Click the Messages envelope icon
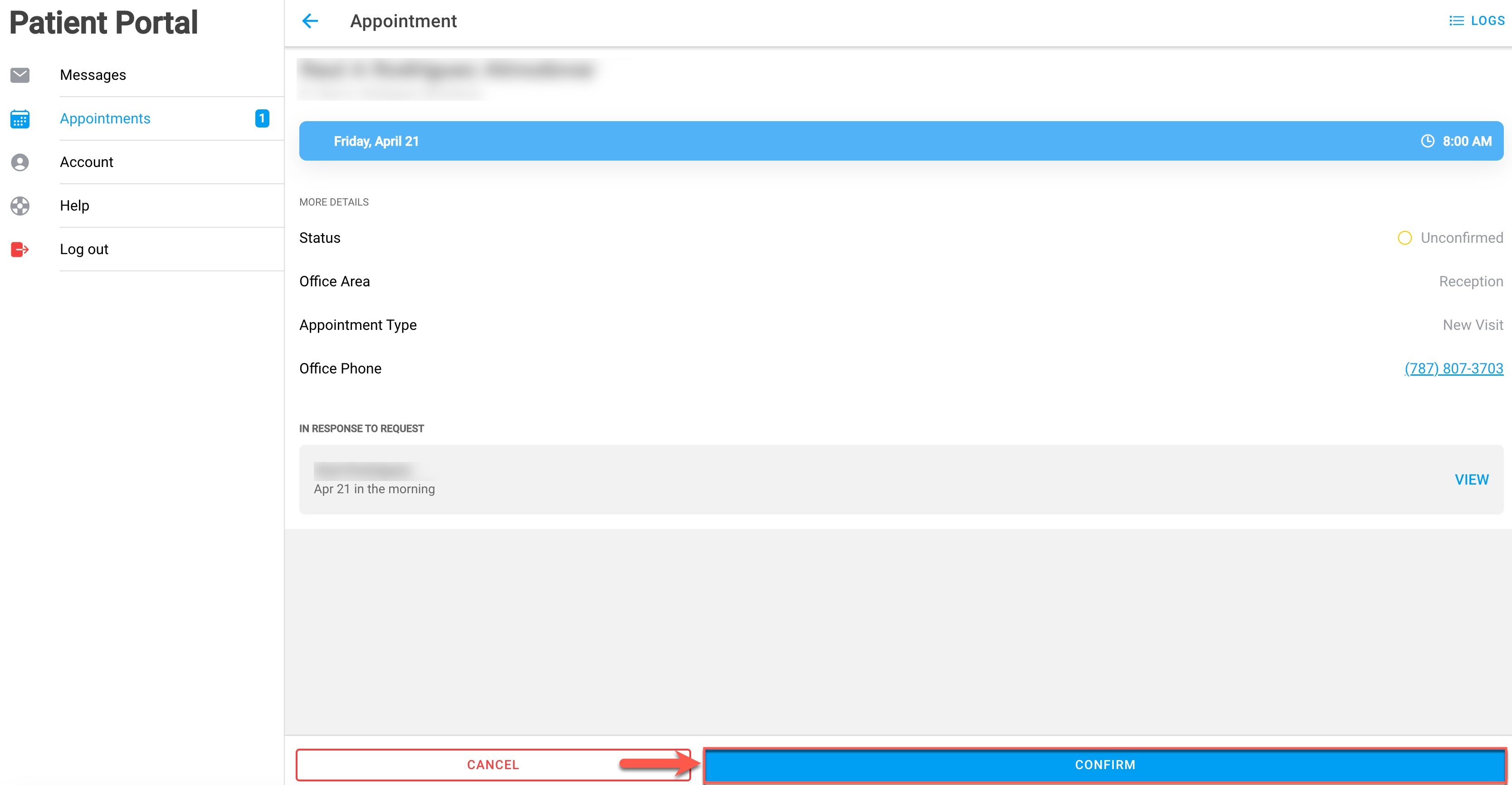Screen dimensions: 1512x785 point(20,75)
